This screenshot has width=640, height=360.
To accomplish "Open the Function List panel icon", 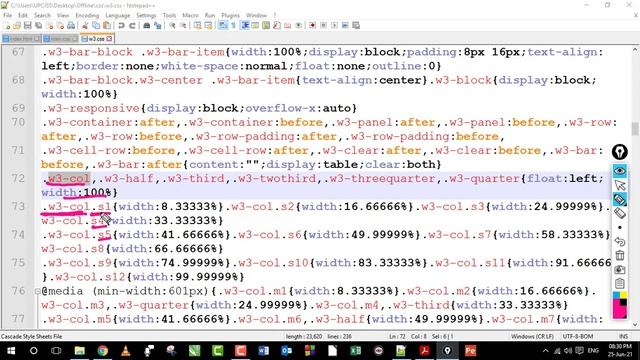I will [x=277, y=25].
